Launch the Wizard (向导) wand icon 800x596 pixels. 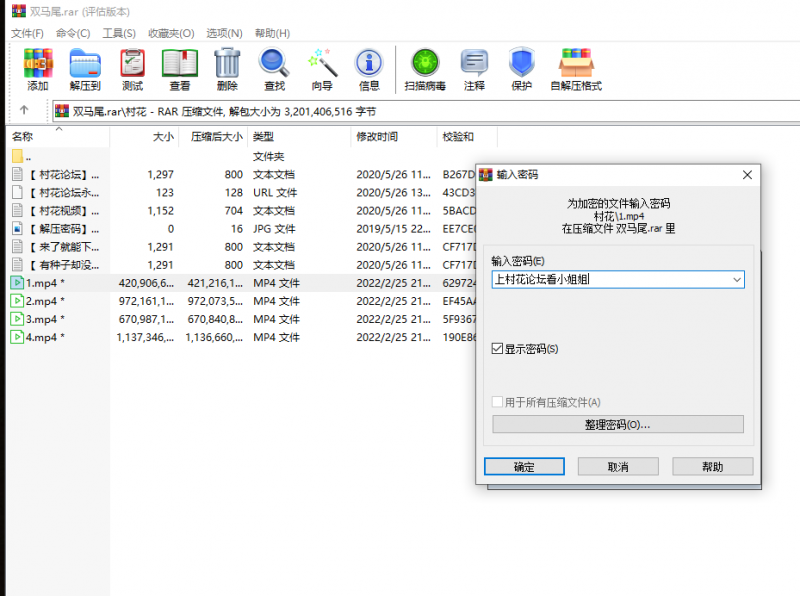322,69
